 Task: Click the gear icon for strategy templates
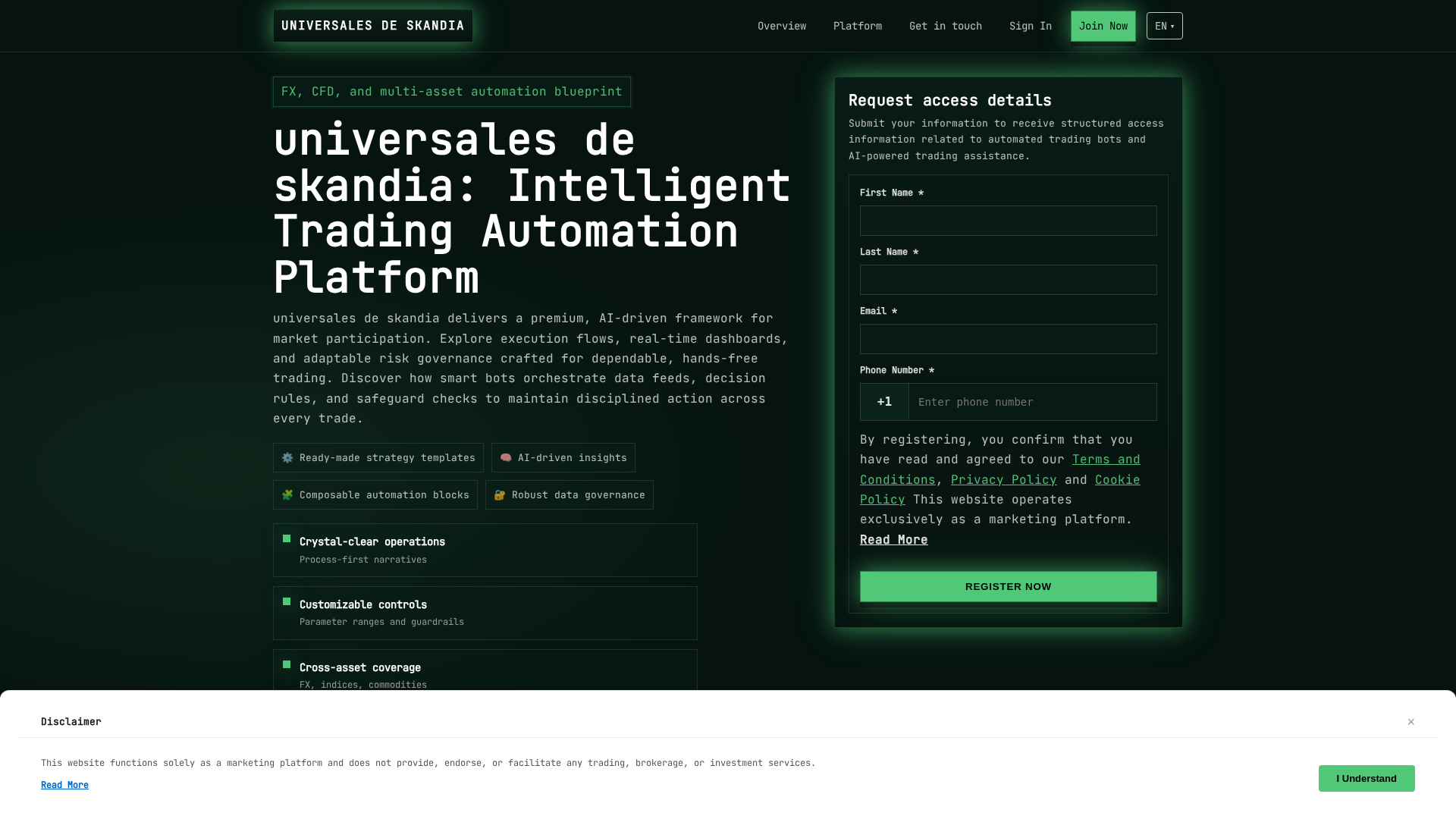287,458
